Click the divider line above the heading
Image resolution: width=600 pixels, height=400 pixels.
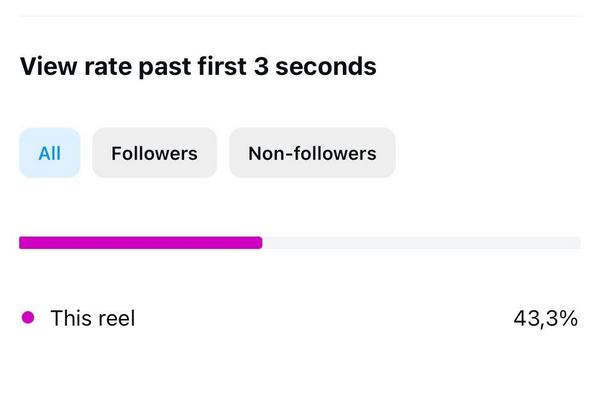pos(300,16)
